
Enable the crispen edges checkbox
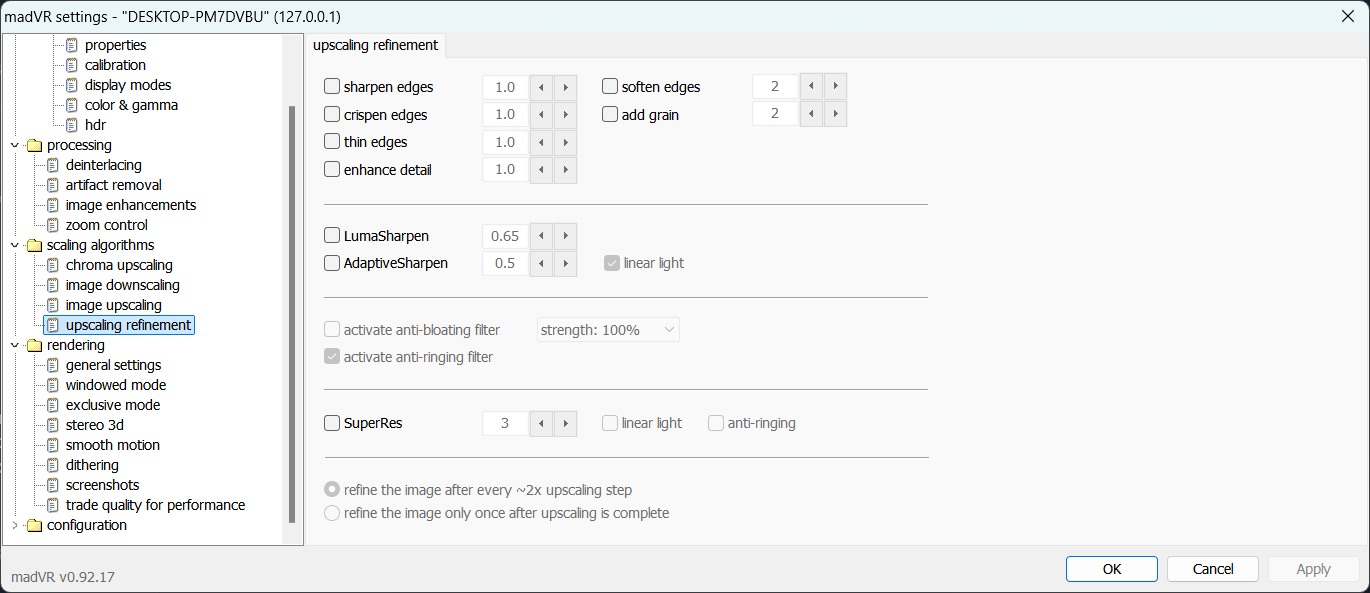coord(332,114)
